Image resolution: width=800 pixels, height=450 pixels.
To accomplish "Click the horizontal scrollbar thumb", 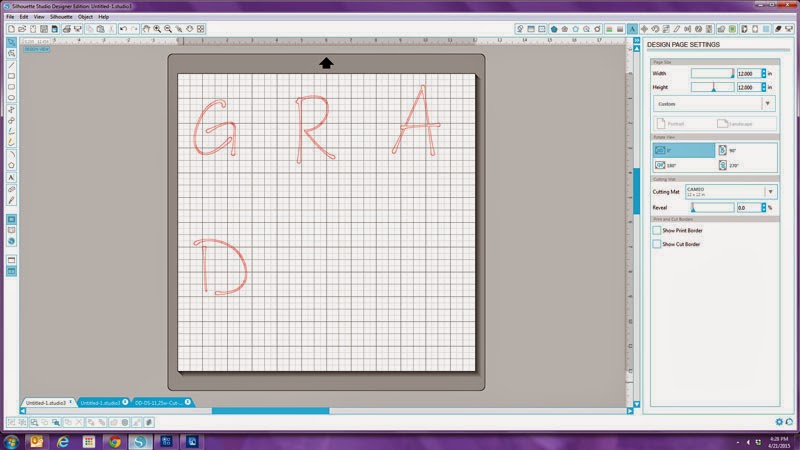I will [270, 411].
